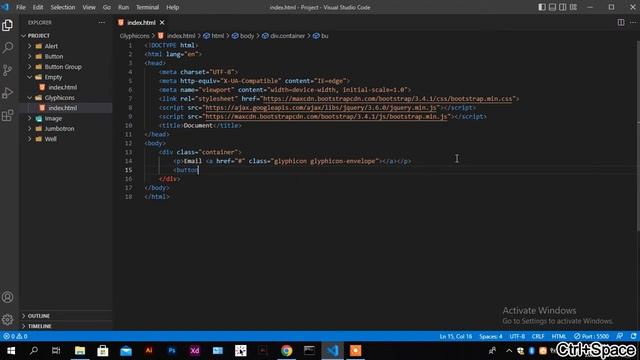Click the feedback icon in status bar
Screen dimensions: 640x360
620,336
